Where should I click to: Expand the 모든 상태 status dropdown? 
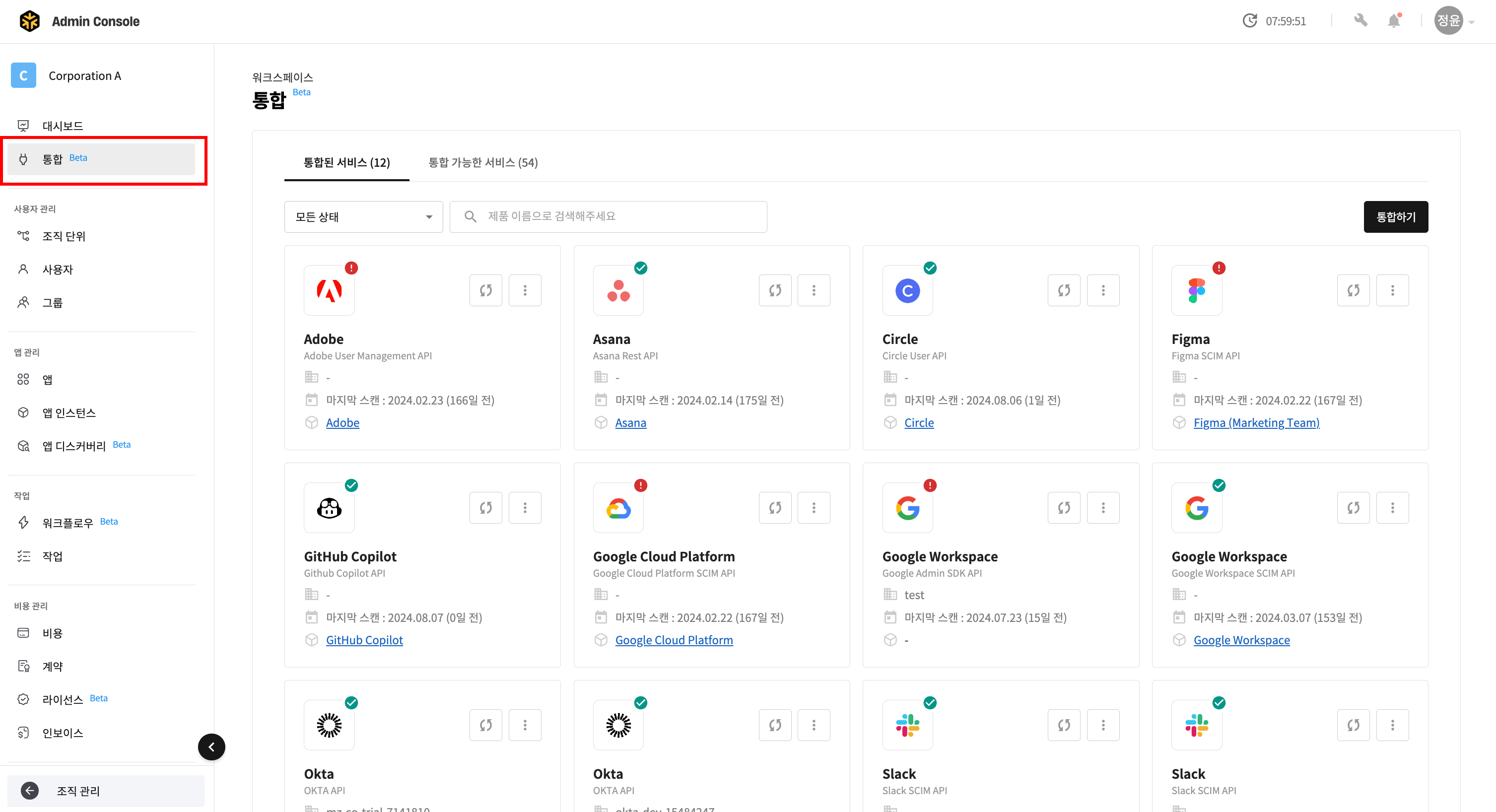click(x=363, y=217)
